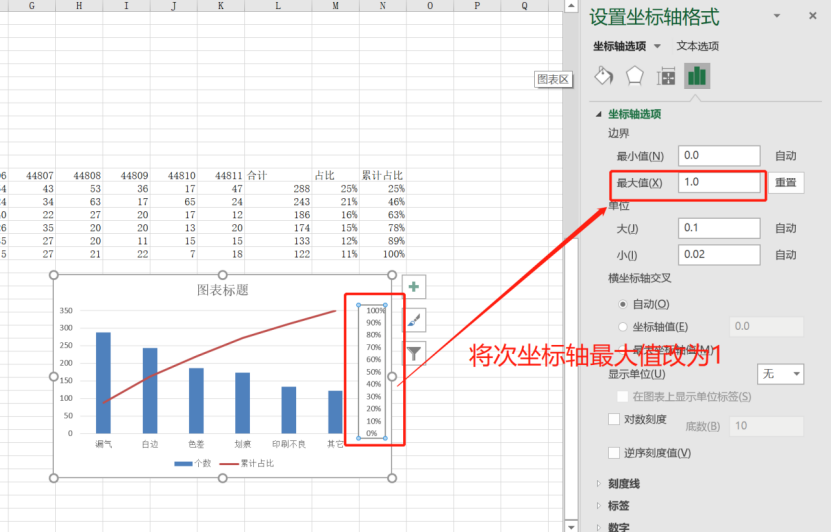The height and width of the screenshot is (532, 831).
Task: Open the Chart Styles paintbrush button
Action: click(414, 320)
